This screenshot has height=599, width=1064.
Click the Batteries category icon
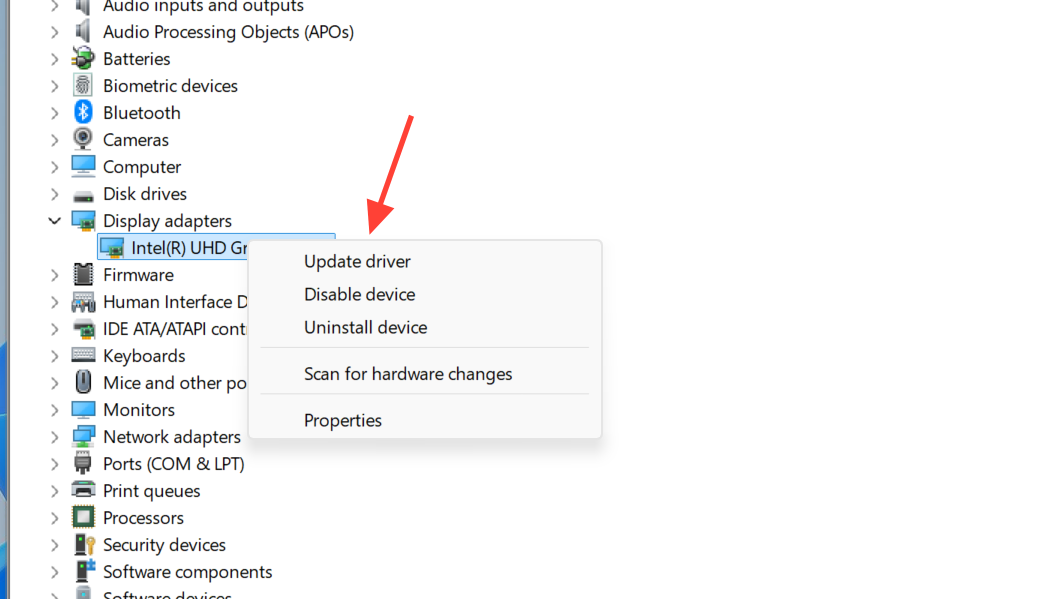pos(84,59)
